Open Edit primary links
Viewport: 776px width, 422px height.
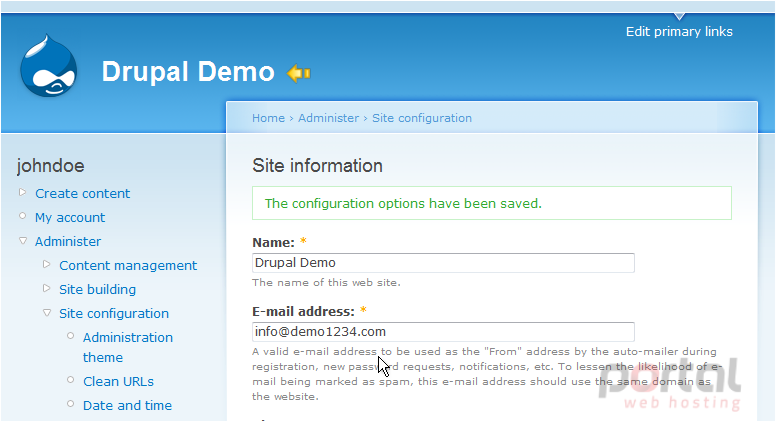679,32
